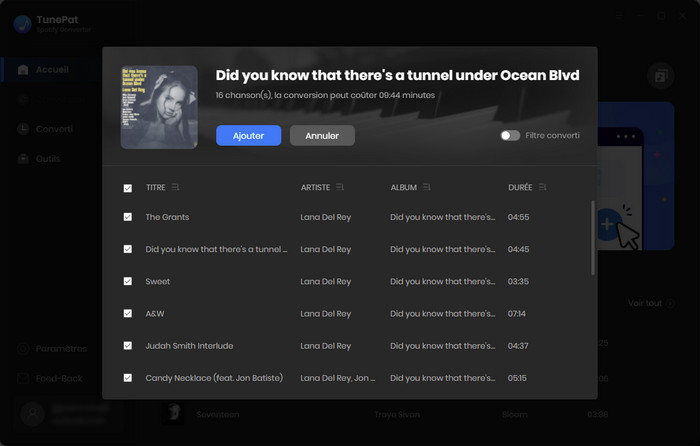Uncheck the select-all checkbox beside TITRE
The width and height of the screenshot is (700, 446).
128,188
